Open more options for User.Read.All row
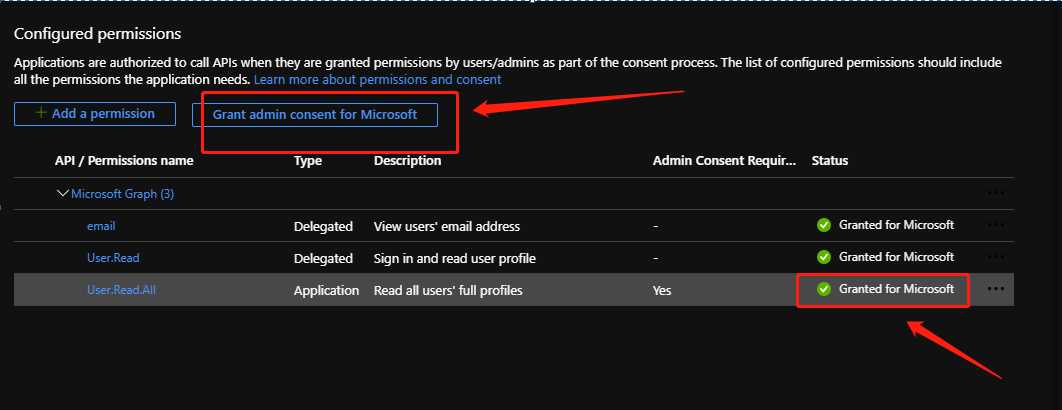This screenshot has width=1062, height=410. tap(995, 289)
